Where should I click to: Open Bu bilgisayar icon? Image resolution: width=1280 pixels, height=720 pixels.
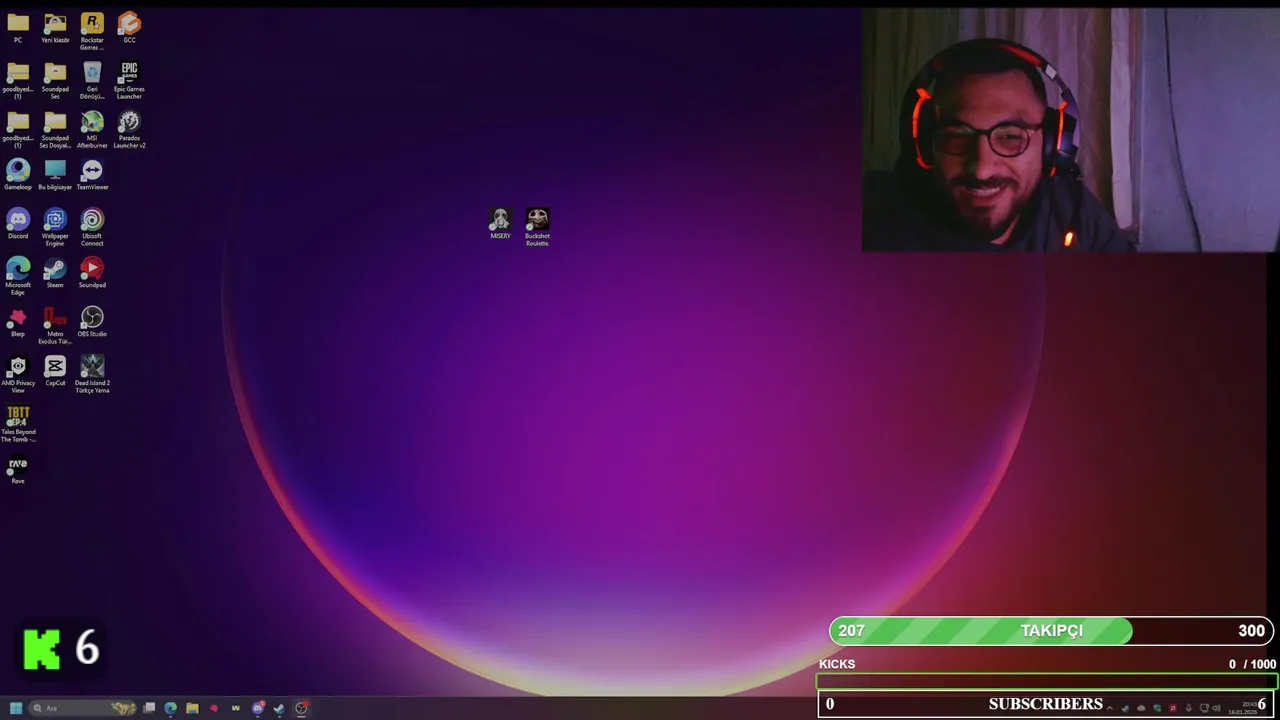click(x=55, y=174)
